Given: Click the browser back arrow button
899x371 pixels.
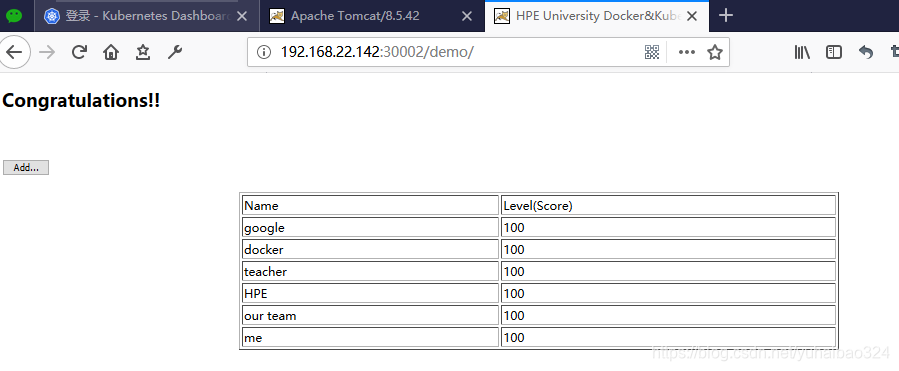Looking at the screenshot, I should point(13,53).
